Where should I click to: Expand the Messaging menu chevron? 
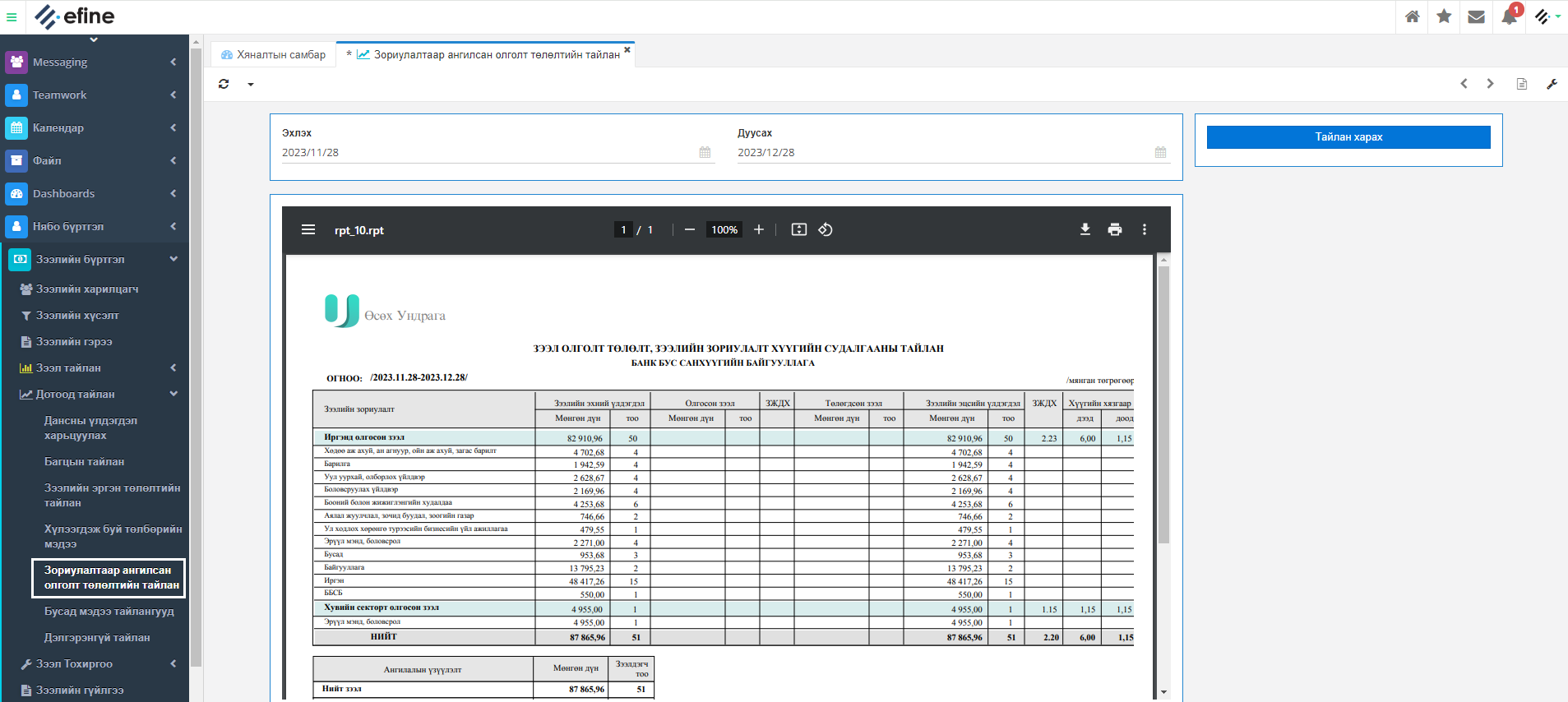click(173, 62)
